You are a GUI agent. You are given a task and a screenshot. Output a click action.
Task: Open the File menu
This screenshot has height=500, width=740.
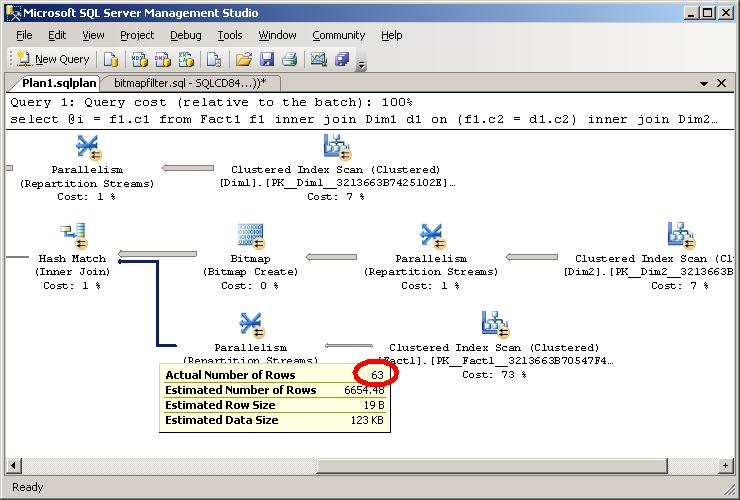(x=24, y=35)
